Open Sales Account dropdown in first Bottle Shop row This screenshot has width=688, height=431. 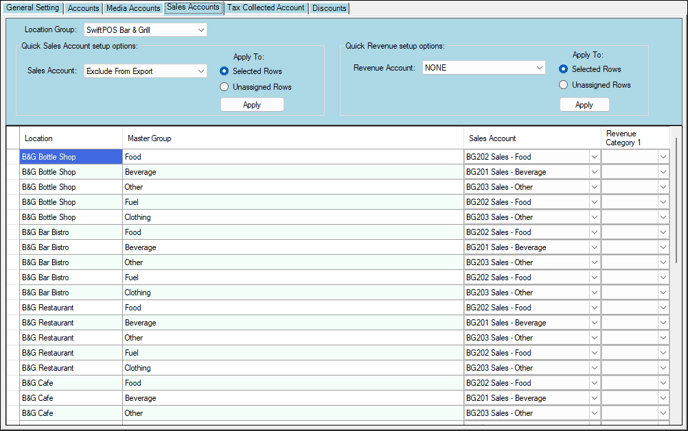594,157
